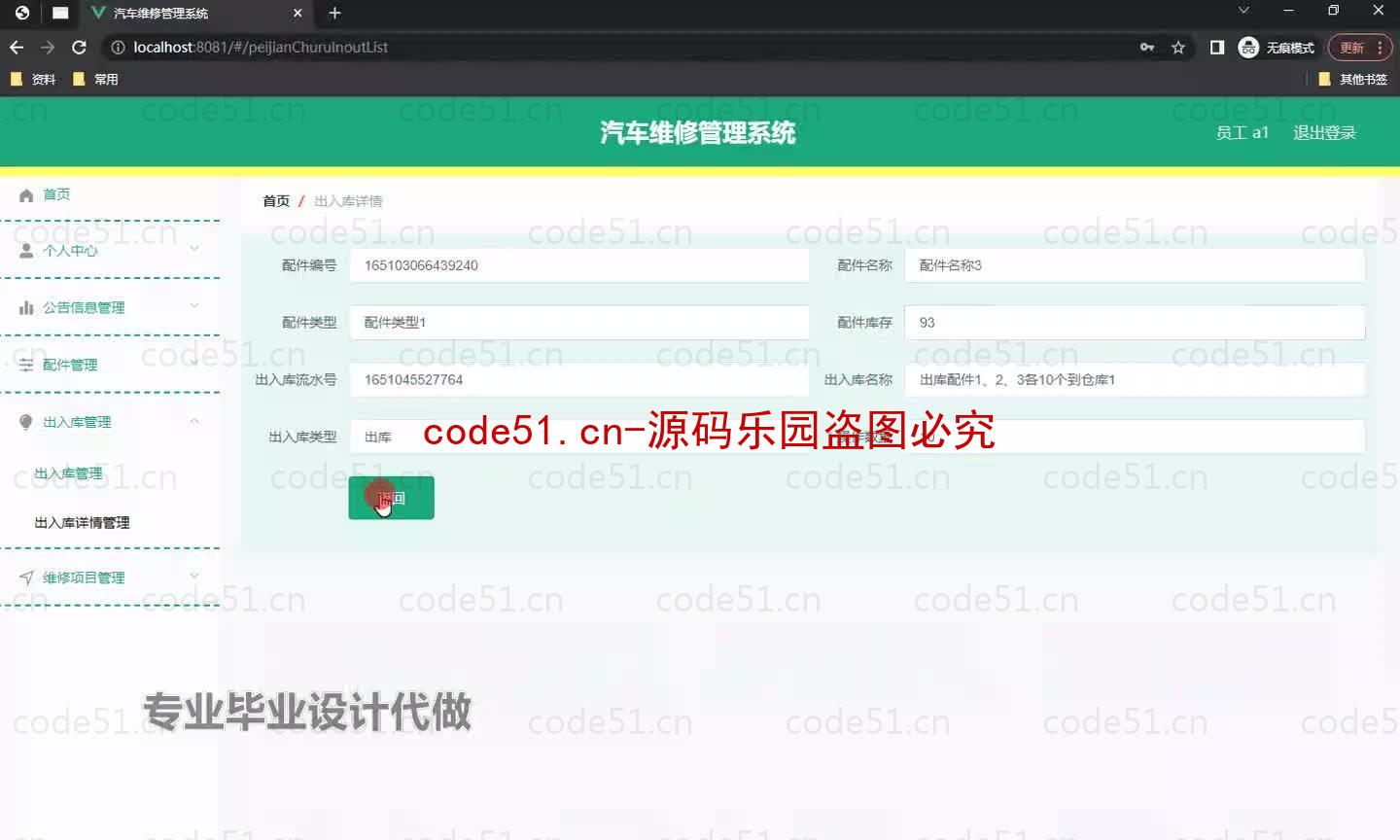Click the 配件名称 input field
Viewport: 1400px width, 840px height.
point(1135,265)
